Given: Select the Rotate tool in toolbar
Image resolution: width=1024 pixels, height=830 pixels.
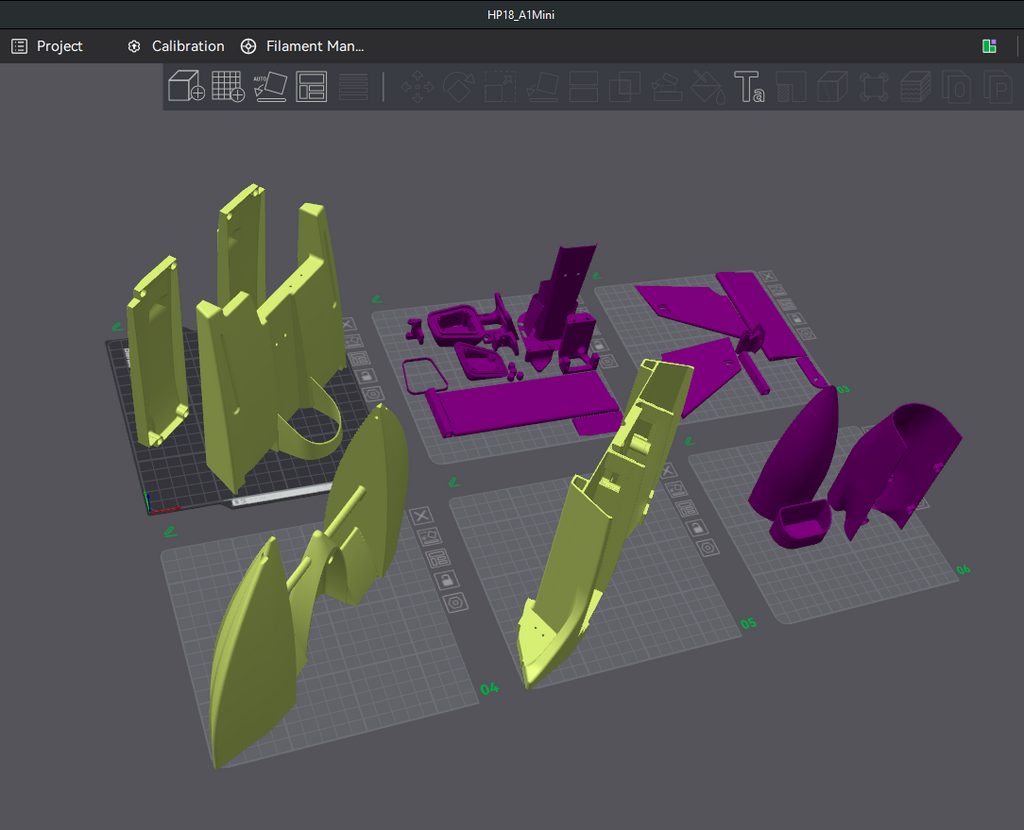Looking at the screenshot, I should click(459, 87).
